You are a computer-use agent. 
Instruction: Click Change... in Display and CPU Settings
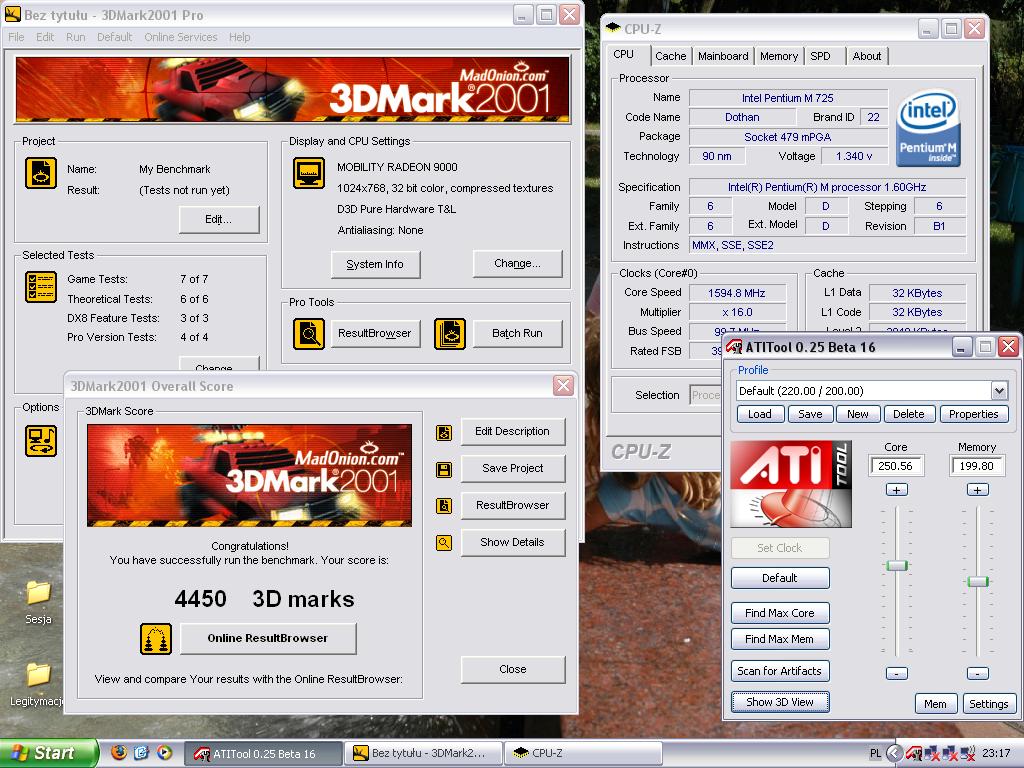tap(517, 264)
